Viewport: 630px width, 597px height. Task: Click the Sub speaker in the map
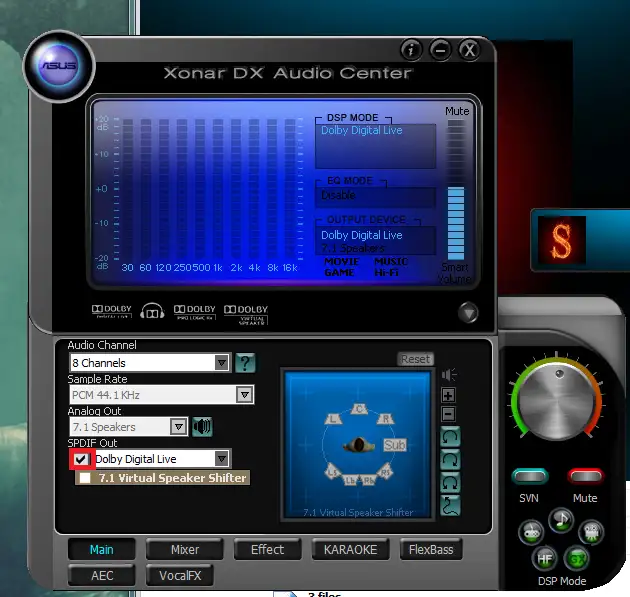pyautogui.click(x=395, y=445)
